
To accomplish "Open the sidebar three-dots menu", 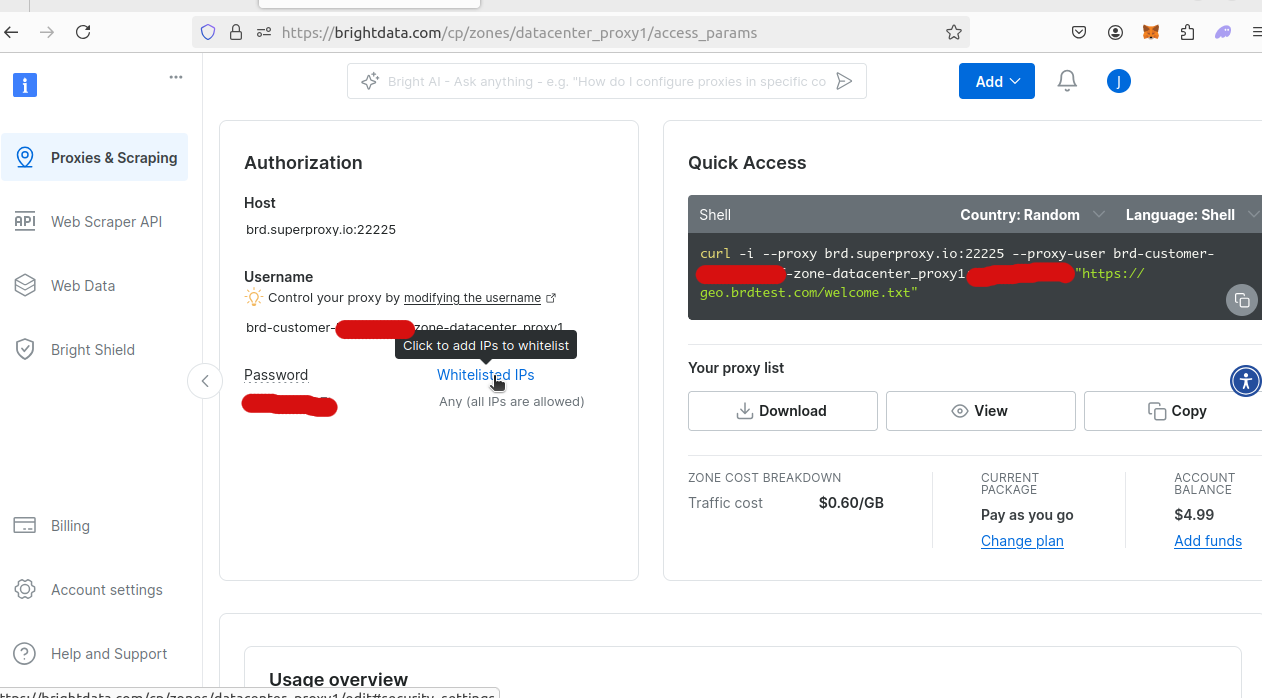I will point(176,77).
